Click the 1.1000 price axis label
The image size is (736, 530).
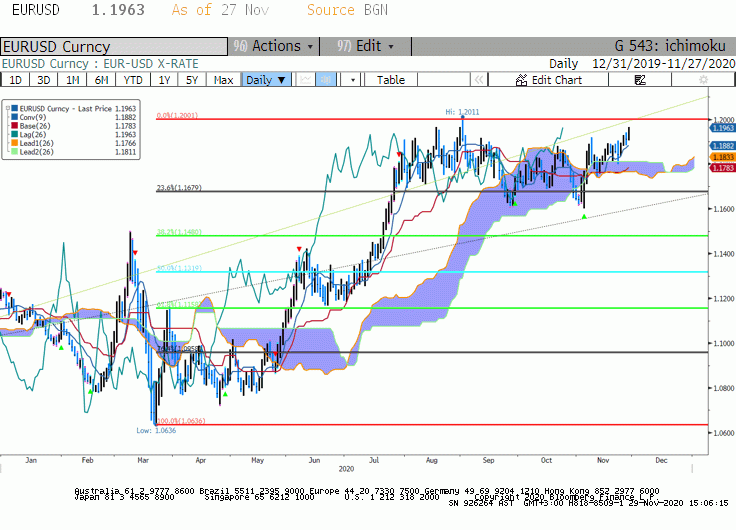pos(723,343)
